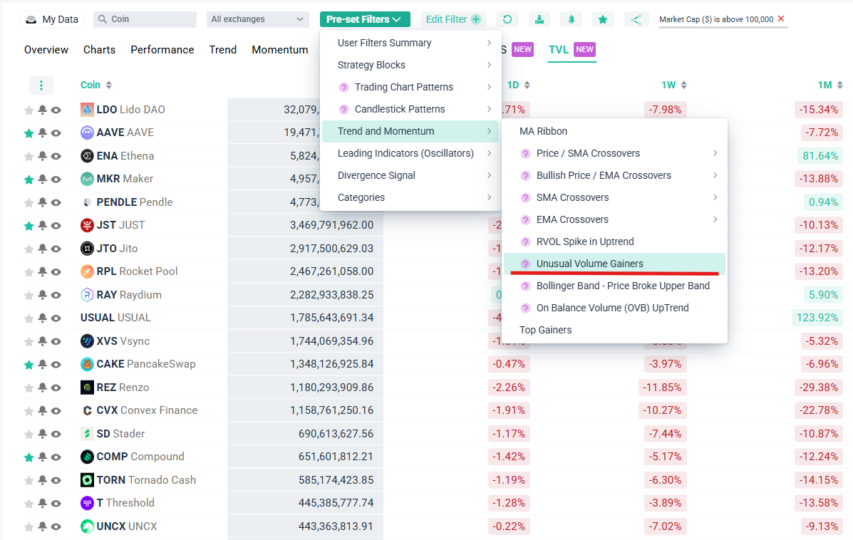Click the Edit Filter button
The height and width of the screenshot is (540, 853).
pyautogui.click(x=453, y=19)
